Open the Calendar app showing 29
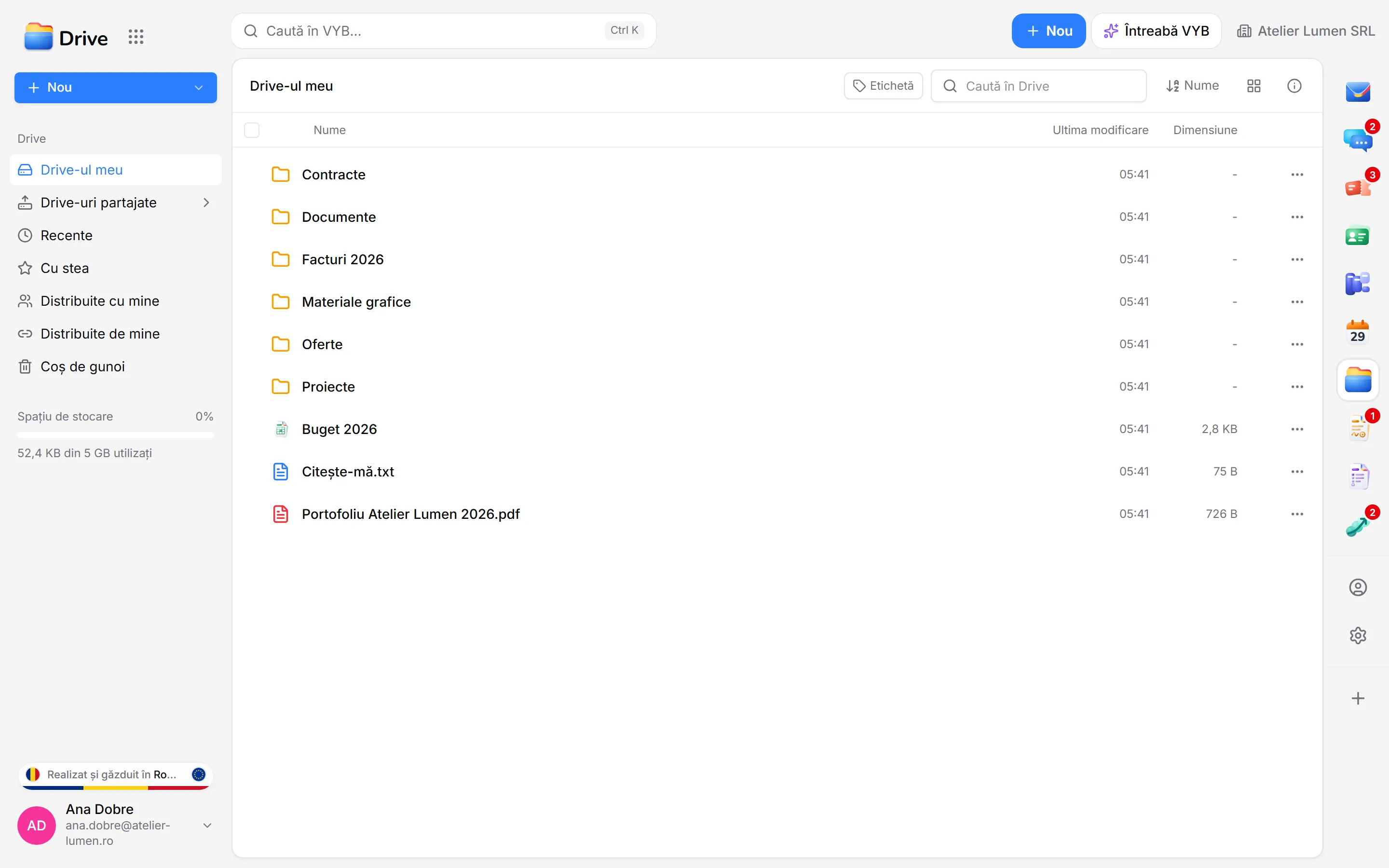1389x868 pixels. [1358, 332]
